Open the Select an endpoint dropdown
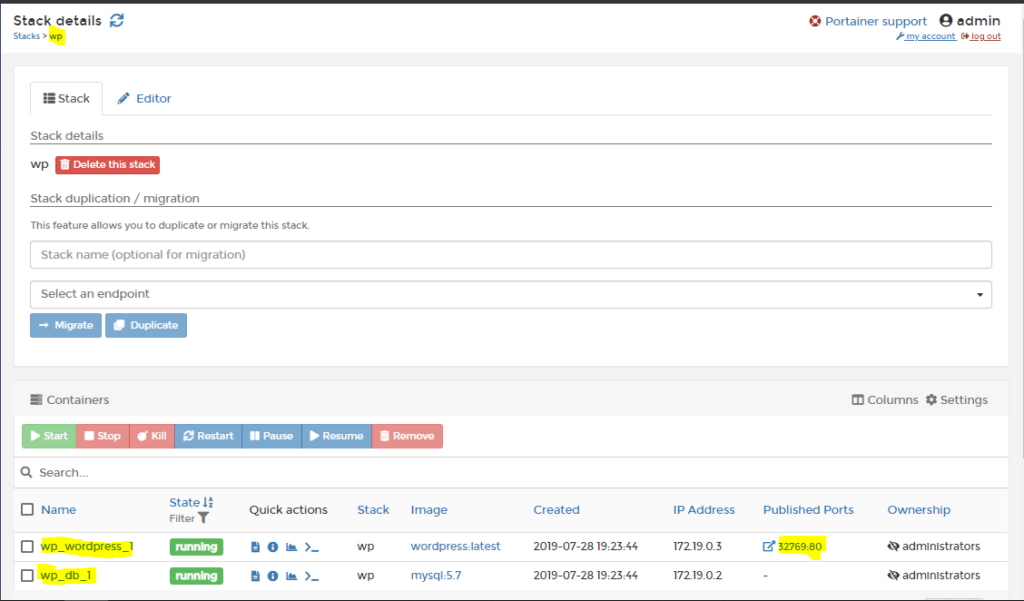The image size is (1024, 601). point(511,294)
